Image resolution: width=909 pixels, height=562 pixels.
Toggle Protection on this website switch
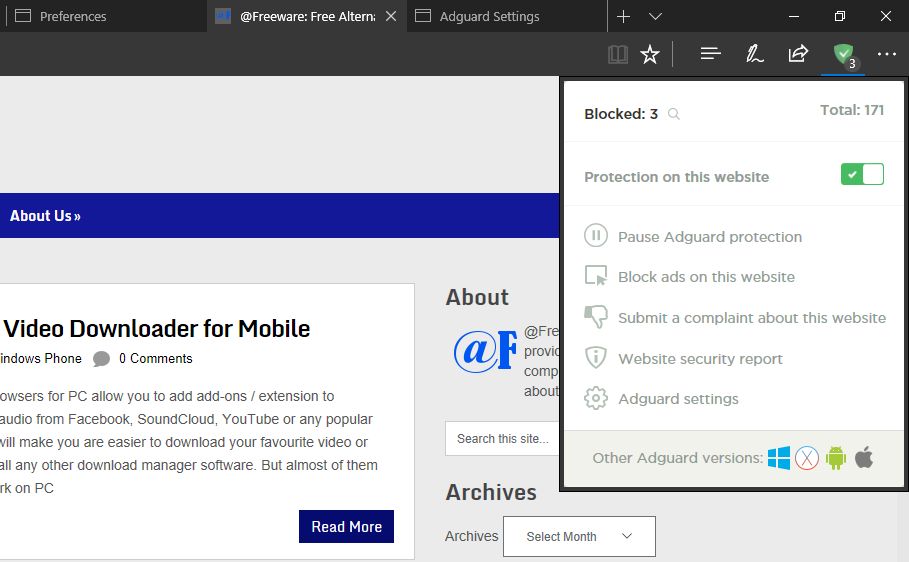(862, 175)
